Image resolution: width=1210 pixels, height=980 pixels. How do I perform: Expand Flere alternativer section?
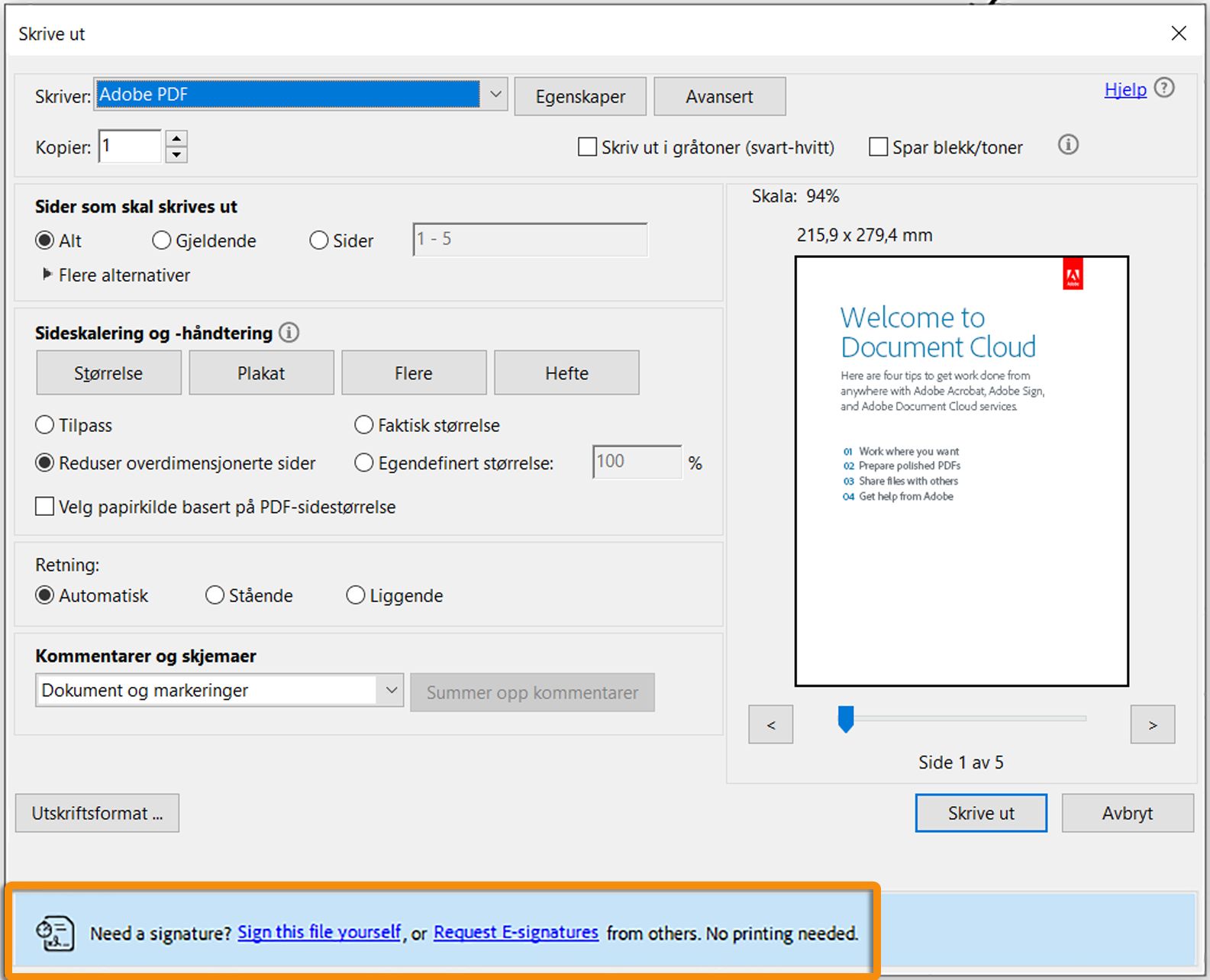47,274
